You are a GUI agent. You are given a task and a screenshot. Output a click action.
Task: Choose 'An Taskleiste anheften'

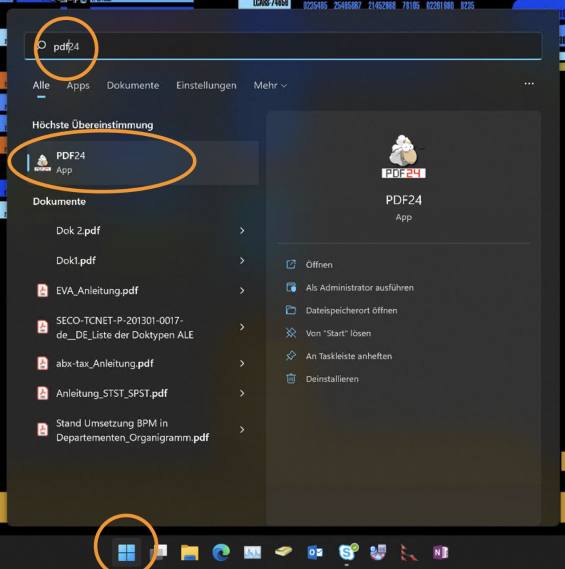pos(349,356)
